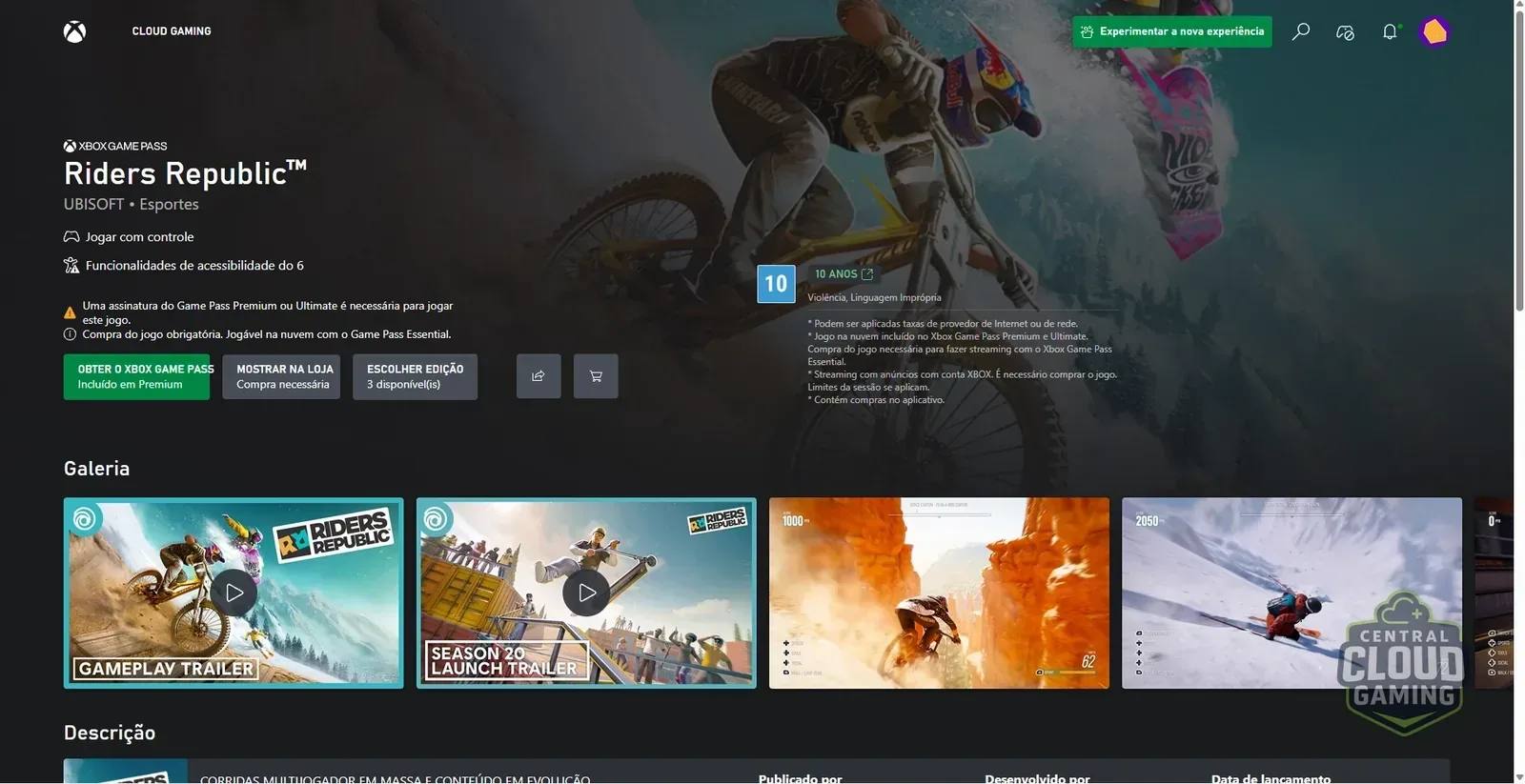Open the orange canyon biking screenshot
1525x784 pixels.
[x=939, y=593]
